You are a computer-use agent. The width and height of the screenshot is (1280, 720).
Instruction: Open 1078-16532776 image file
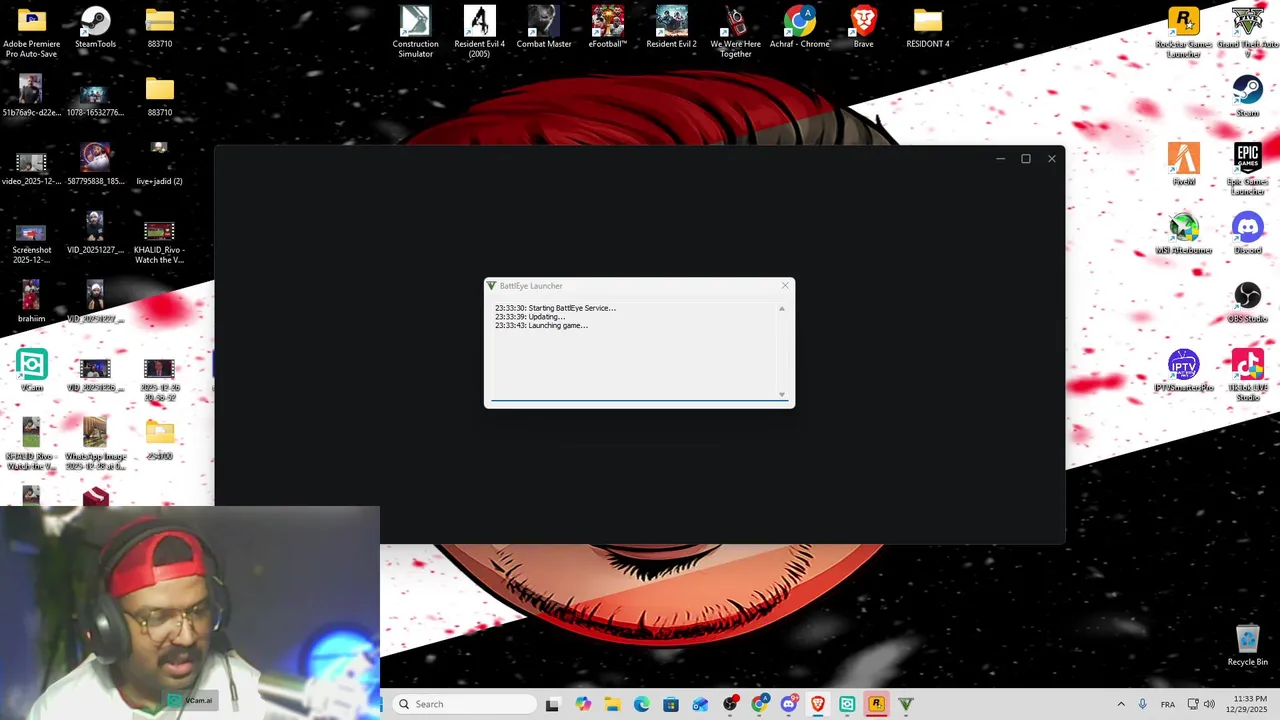coord(95,100)
